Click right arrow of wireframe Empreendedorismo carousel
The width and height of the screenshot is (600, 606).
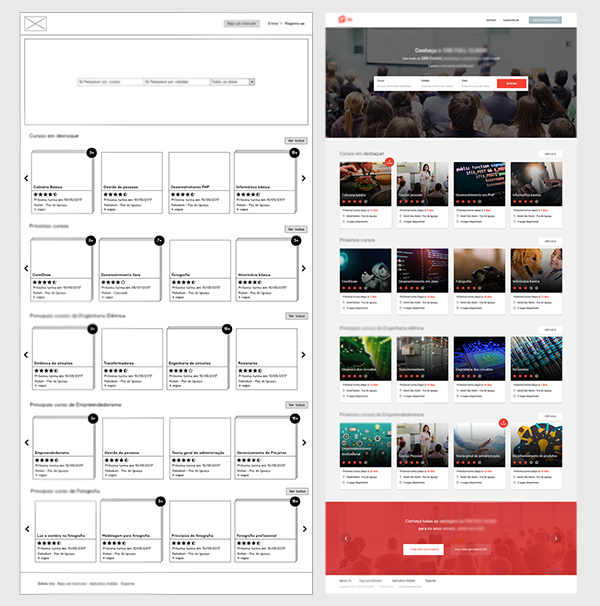click(304, 443)
